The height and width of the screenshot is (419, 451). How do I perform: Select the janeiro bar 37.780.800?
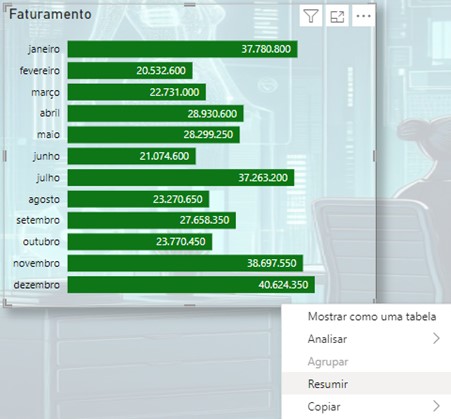(182, 49)
